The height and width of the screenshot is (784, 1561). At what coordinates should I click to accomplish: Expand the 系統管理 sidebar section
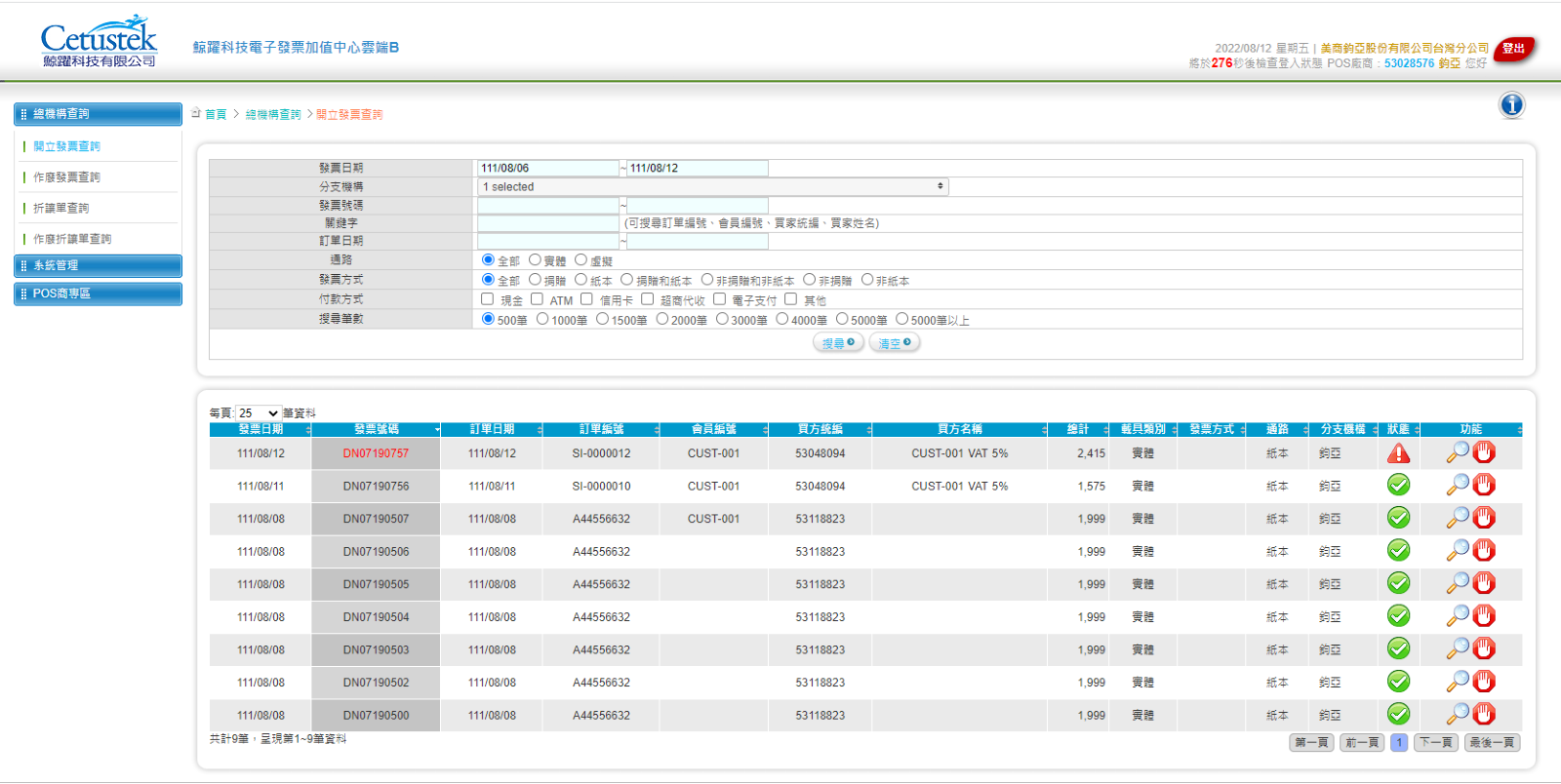98,266
